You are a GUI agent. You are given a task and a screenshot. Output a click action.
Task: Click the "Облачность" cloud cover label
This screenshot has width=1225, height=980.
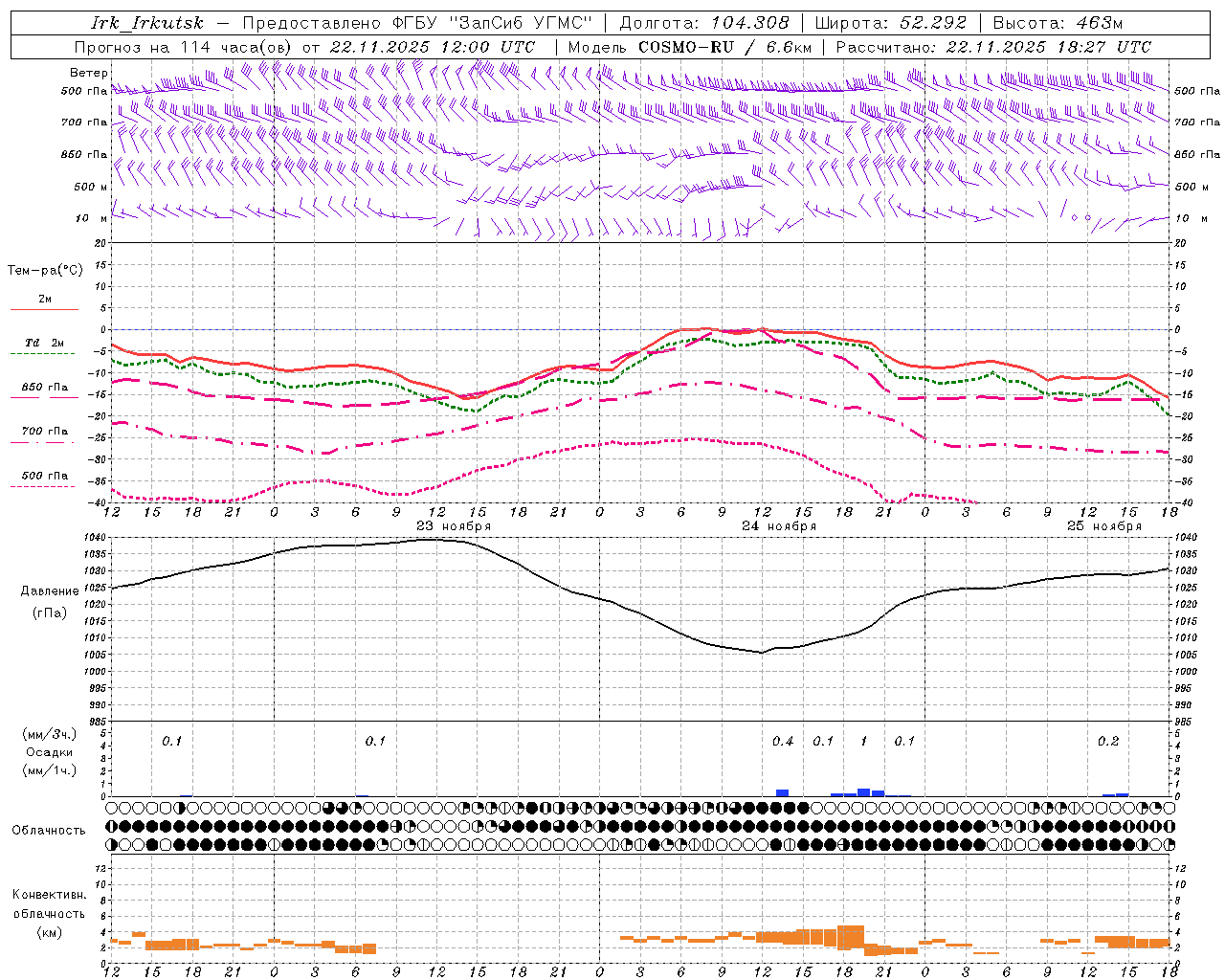(x=49, y=830)
